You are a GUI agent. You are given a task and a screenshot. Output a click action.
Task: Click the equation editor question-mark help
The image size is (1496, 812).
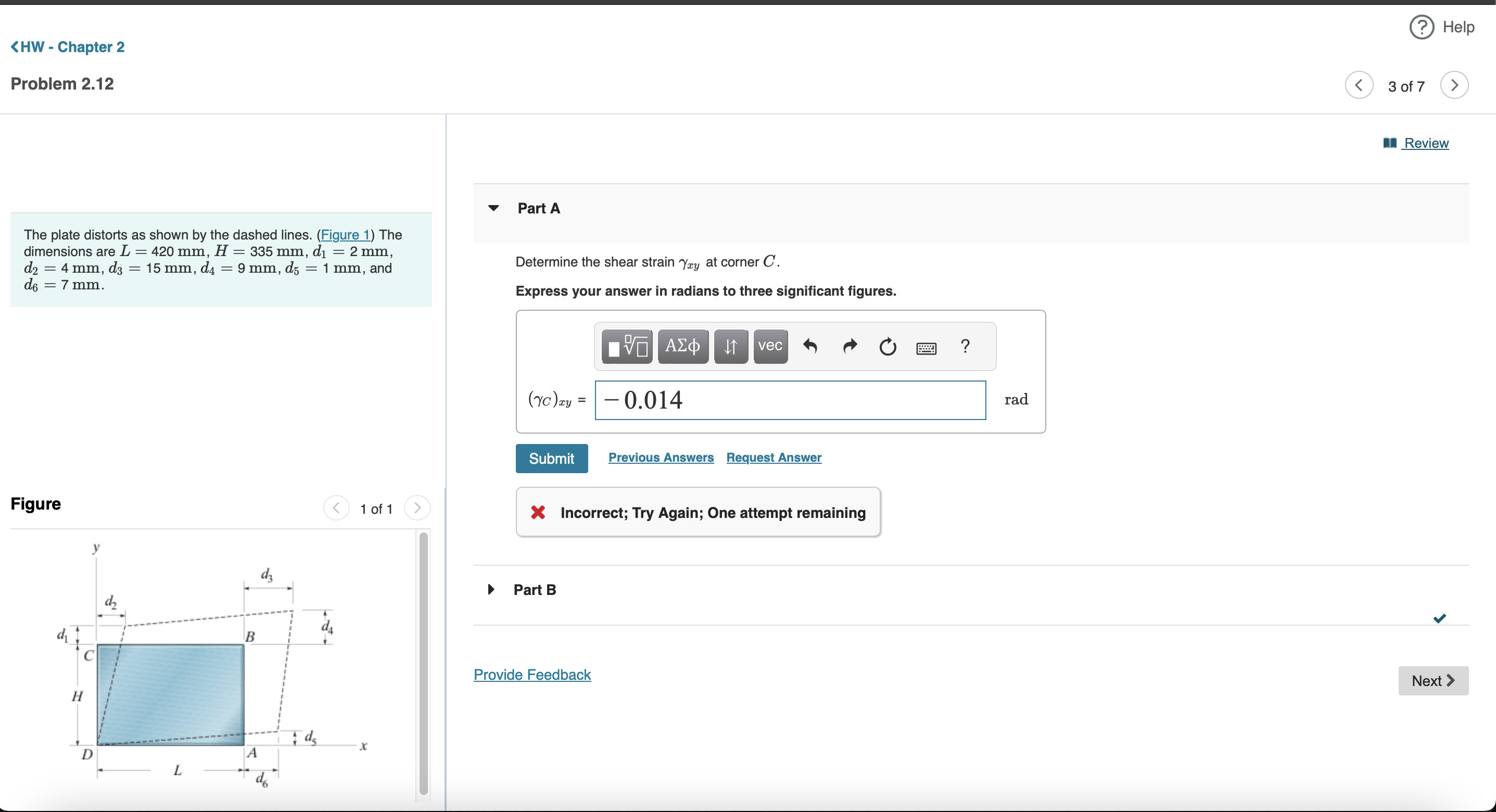(965, 346)
